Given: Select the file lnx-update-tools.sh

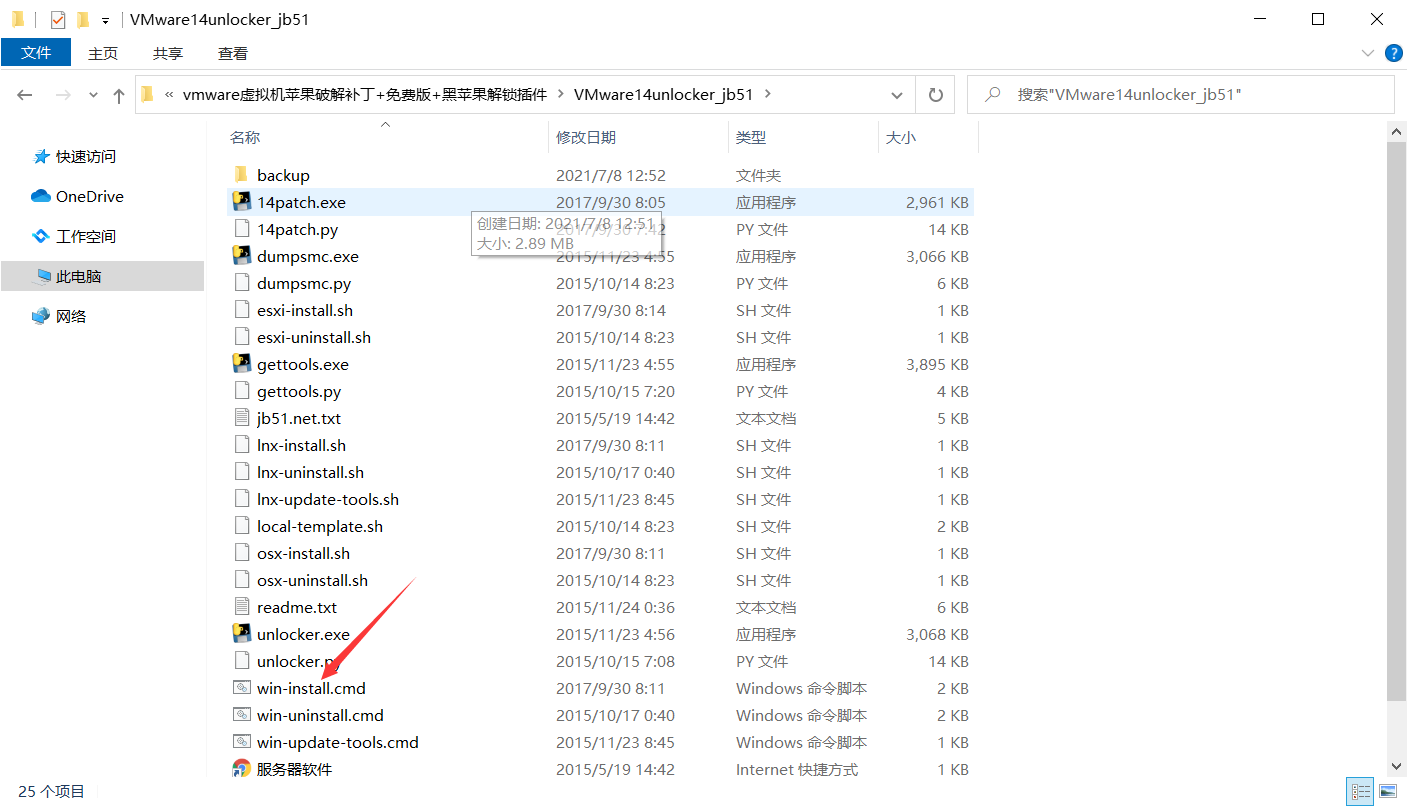Looking at the screenshot, I should pyautogui.click(x=328, y=499).
